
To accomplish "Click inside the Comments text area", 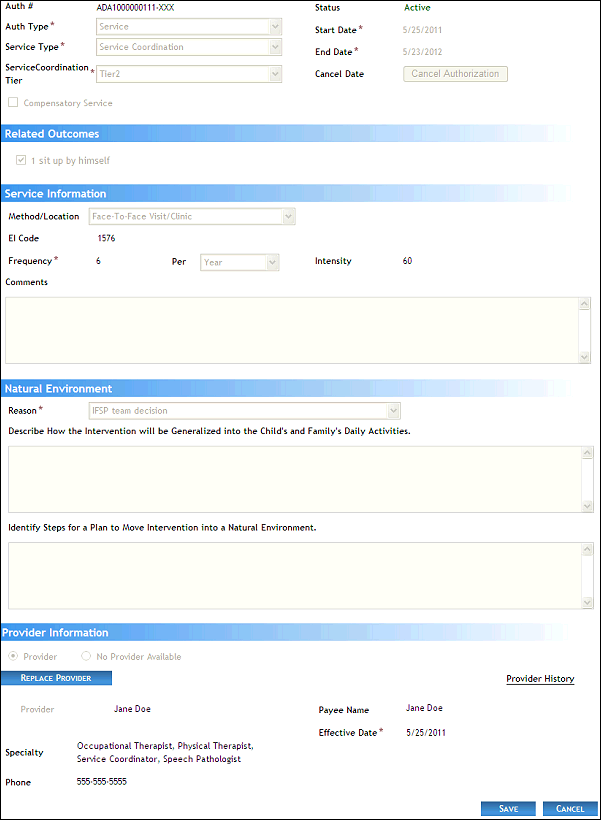I will 290,330.
